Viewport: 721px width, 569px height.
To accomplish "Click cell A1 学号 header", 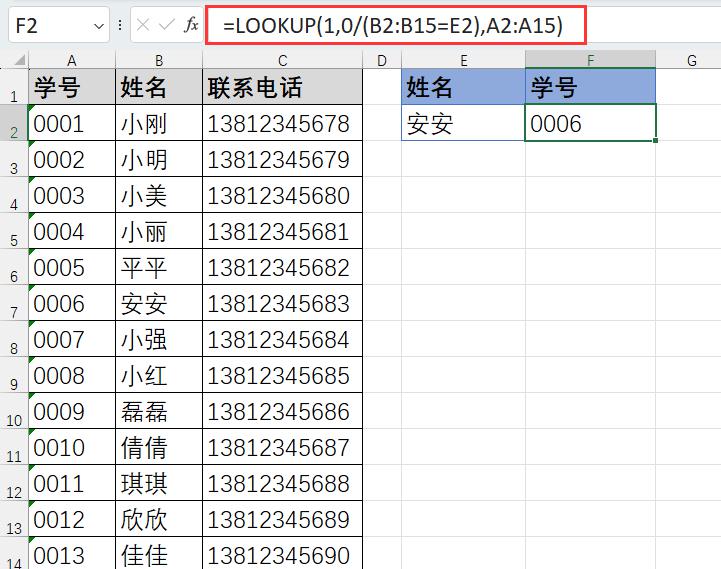I will pos(72,86).
